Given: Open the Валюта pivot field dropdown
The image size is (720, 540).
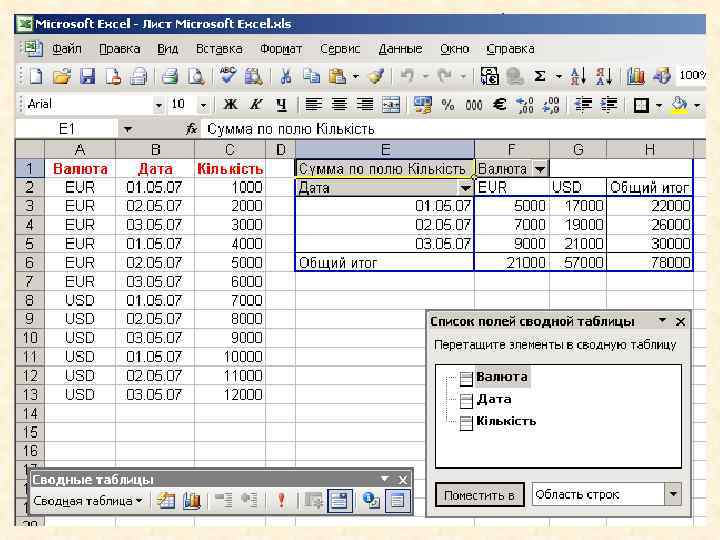Looking at the screenshot, I should point(540,169).
